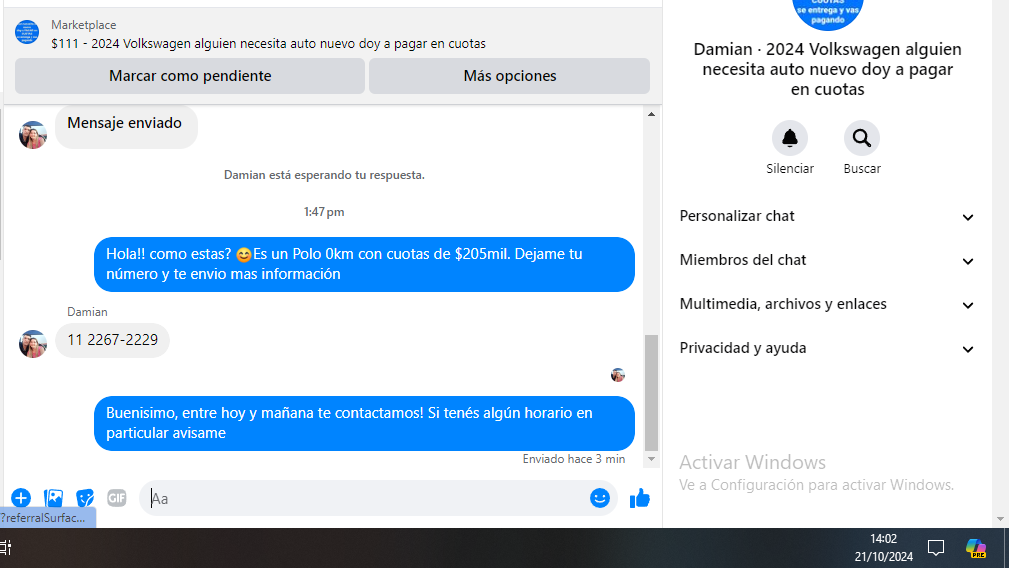Open more actions plus icon
The image size is (1009, 568).
click(21, 498)
